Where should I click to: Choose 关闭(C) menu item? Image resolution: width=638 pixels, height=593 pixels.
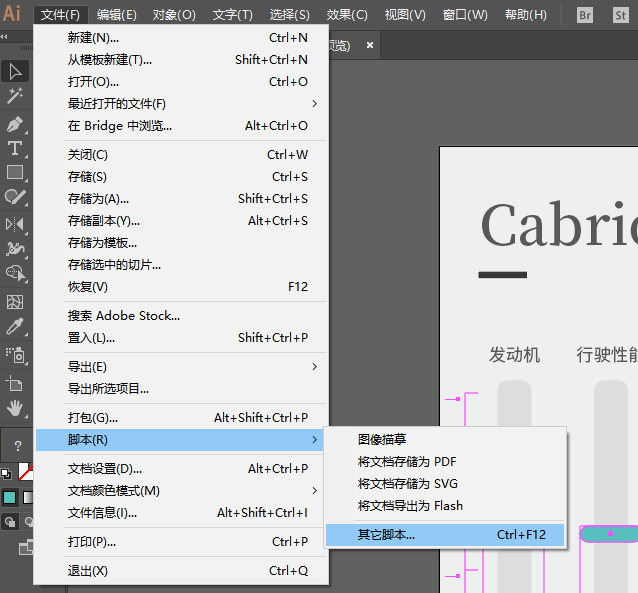pyautogui.click(x=181, y=155)
